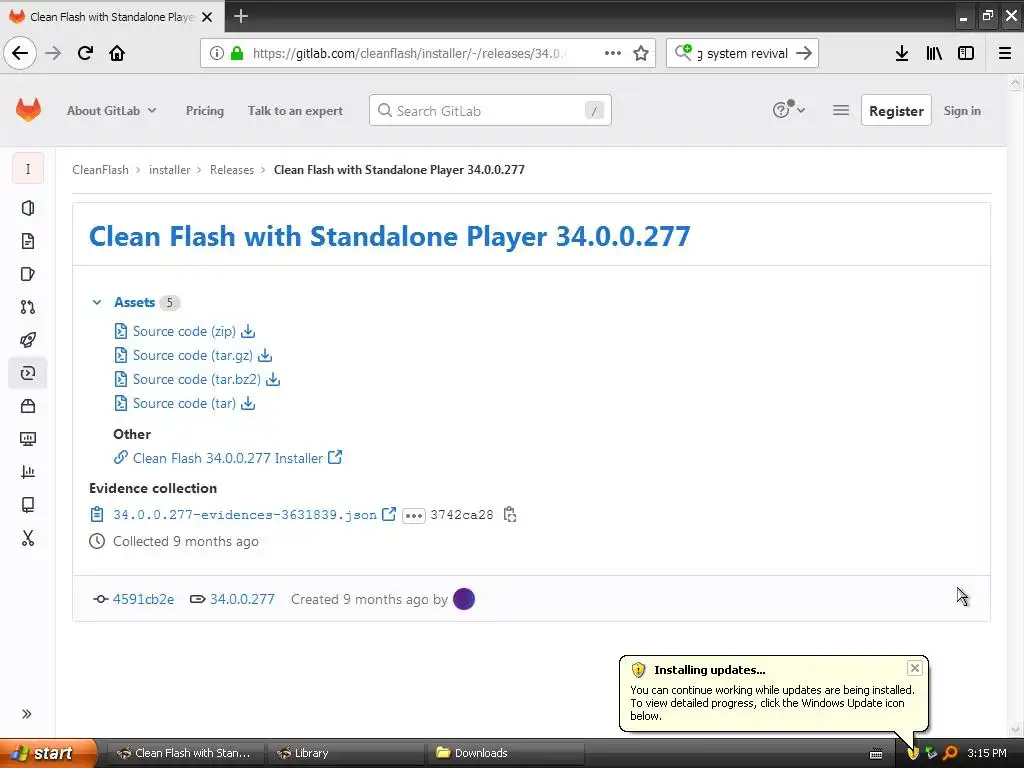Bookmark this page with the star icon
The height and width of the screenshot is (768, 1024).
(x=641, y=54)
